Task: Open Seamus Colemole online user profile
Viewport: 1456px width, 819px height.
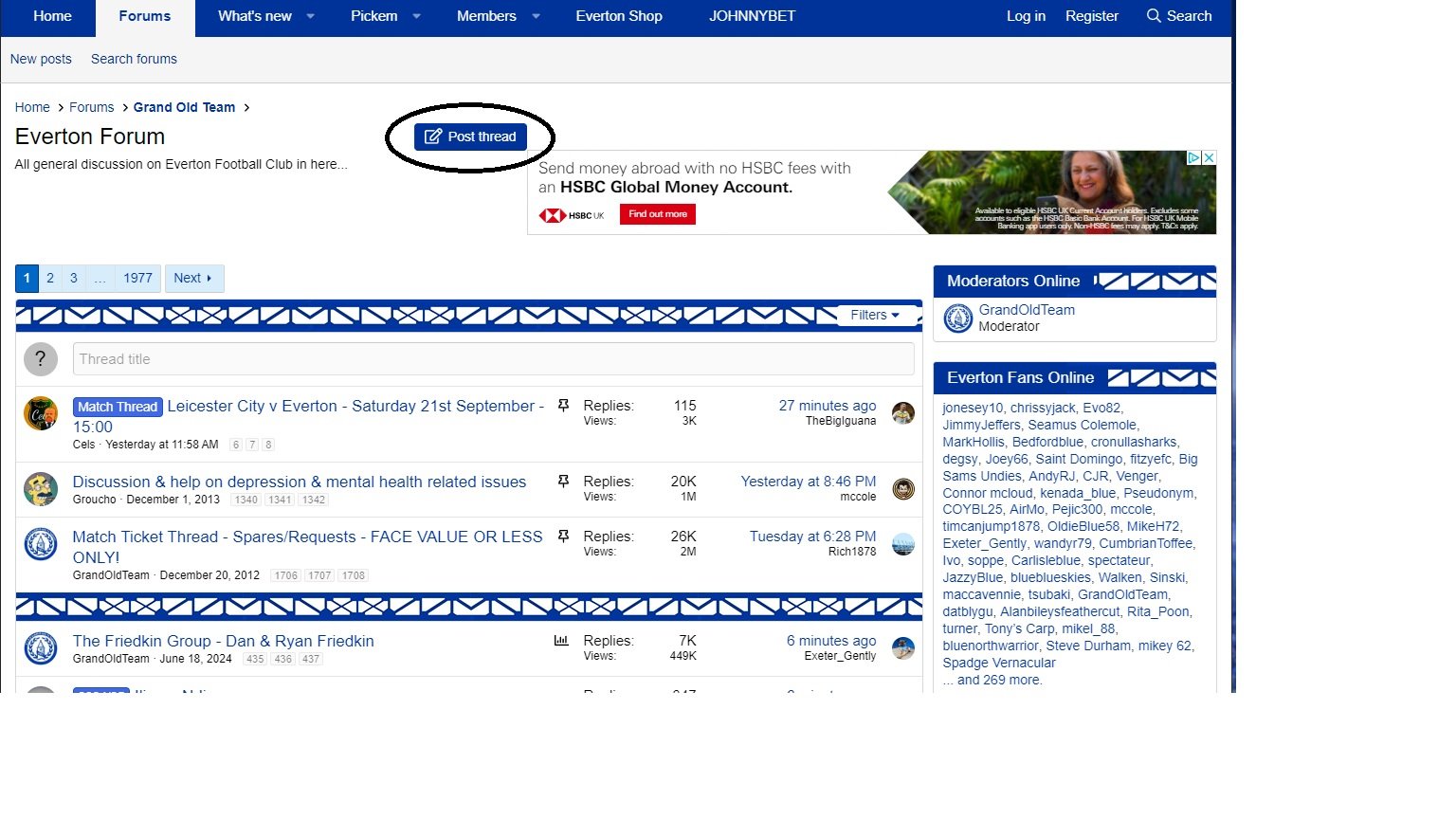Action: click(x=1082, y=425)
